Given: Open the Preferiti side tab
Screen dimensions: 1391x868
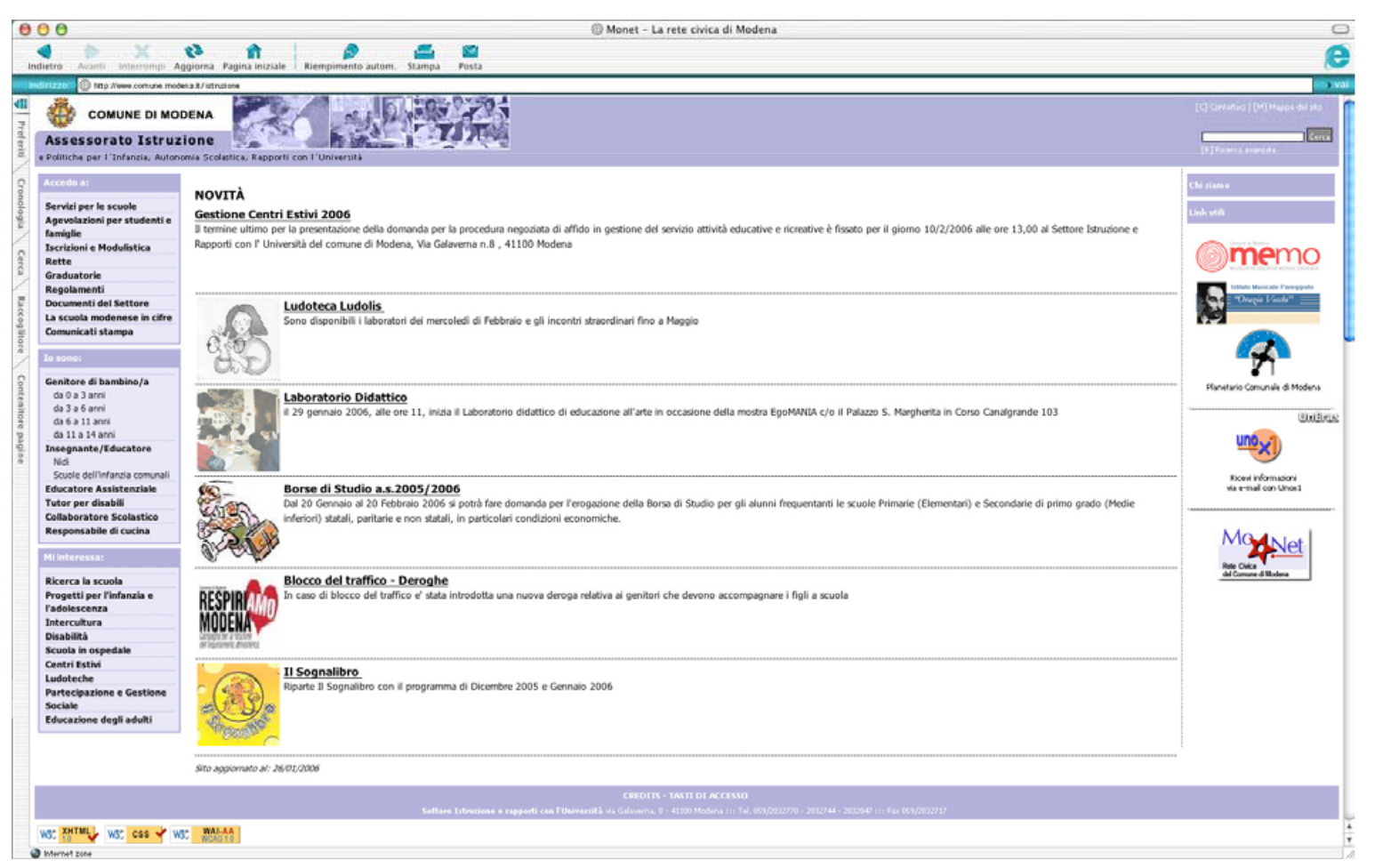Looking at the screenshot, I should (x=20, y=138).
